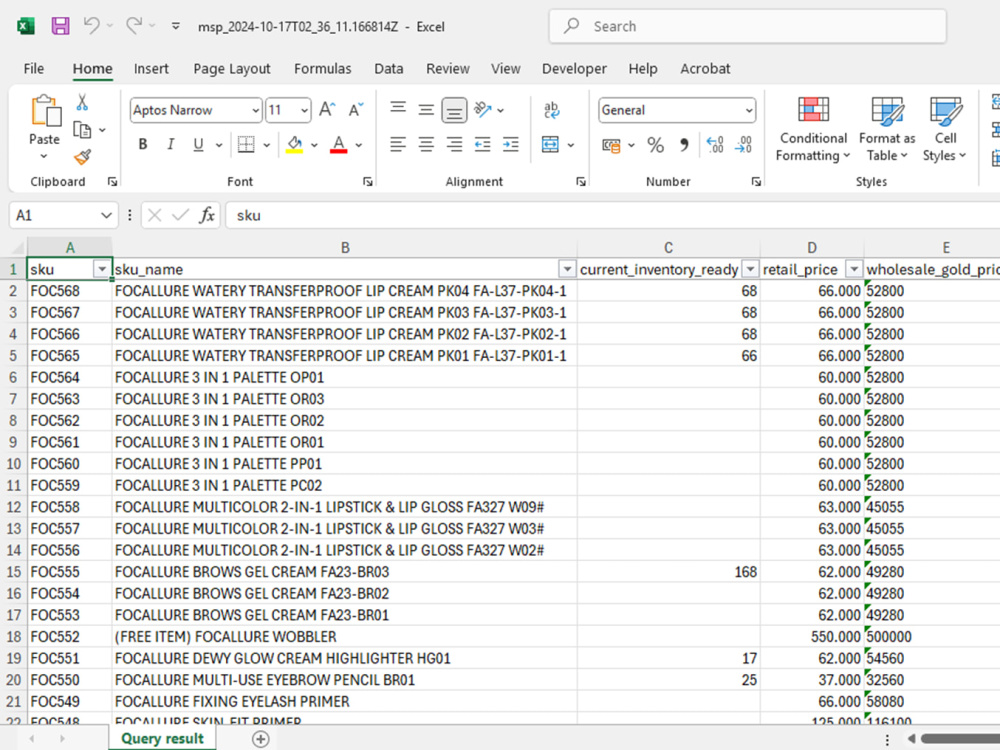Open Clipboard pane launcher

(112, 182)
